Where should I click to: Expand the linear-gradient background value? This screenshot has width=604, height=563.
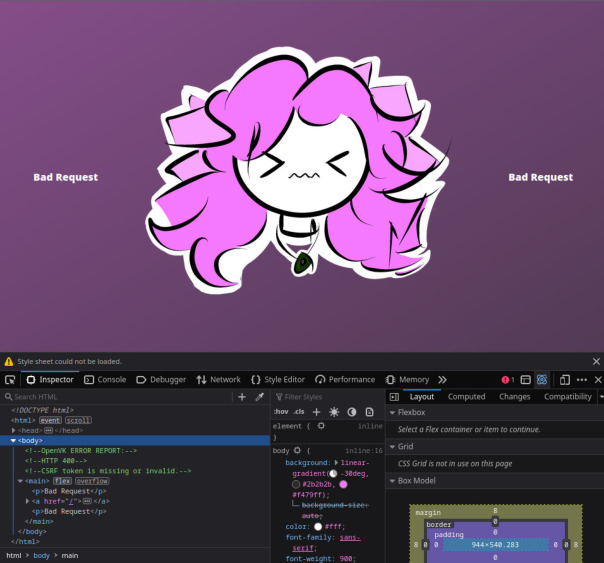(x=336, y=462)
